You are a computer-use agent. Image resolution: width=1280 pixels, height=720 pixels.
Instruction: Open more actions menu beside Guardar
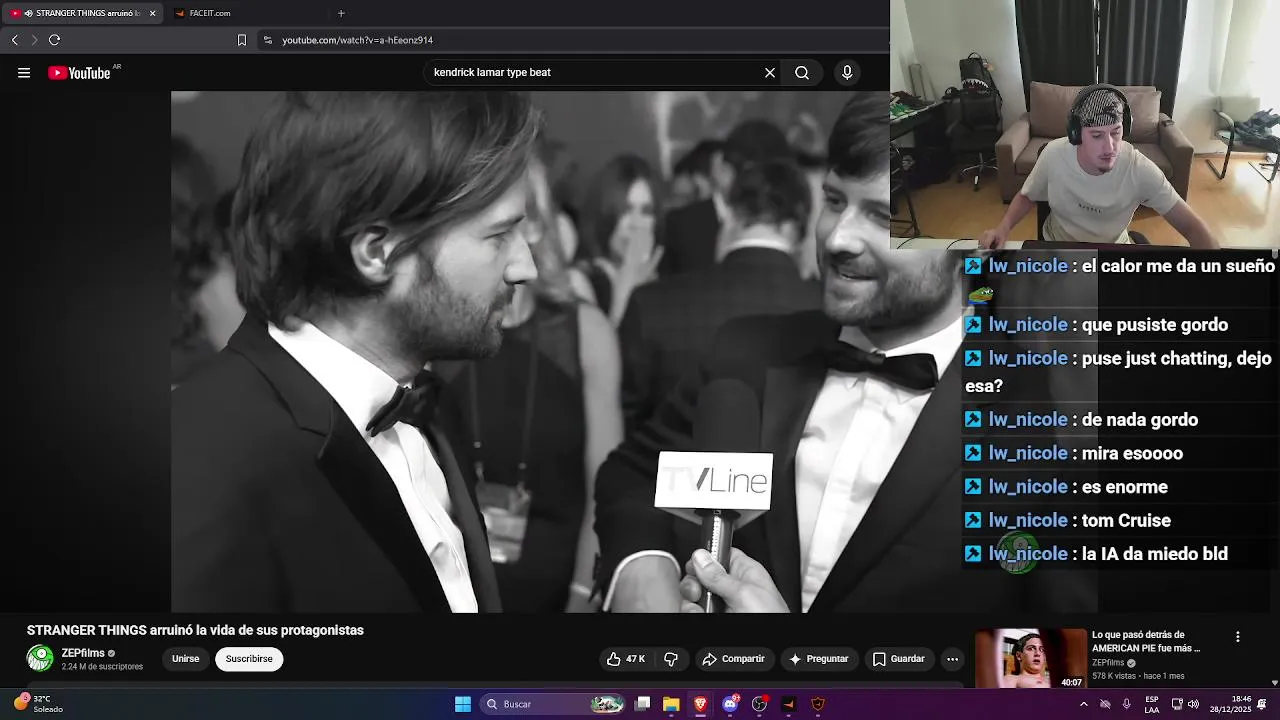click(x=952, y=659)
